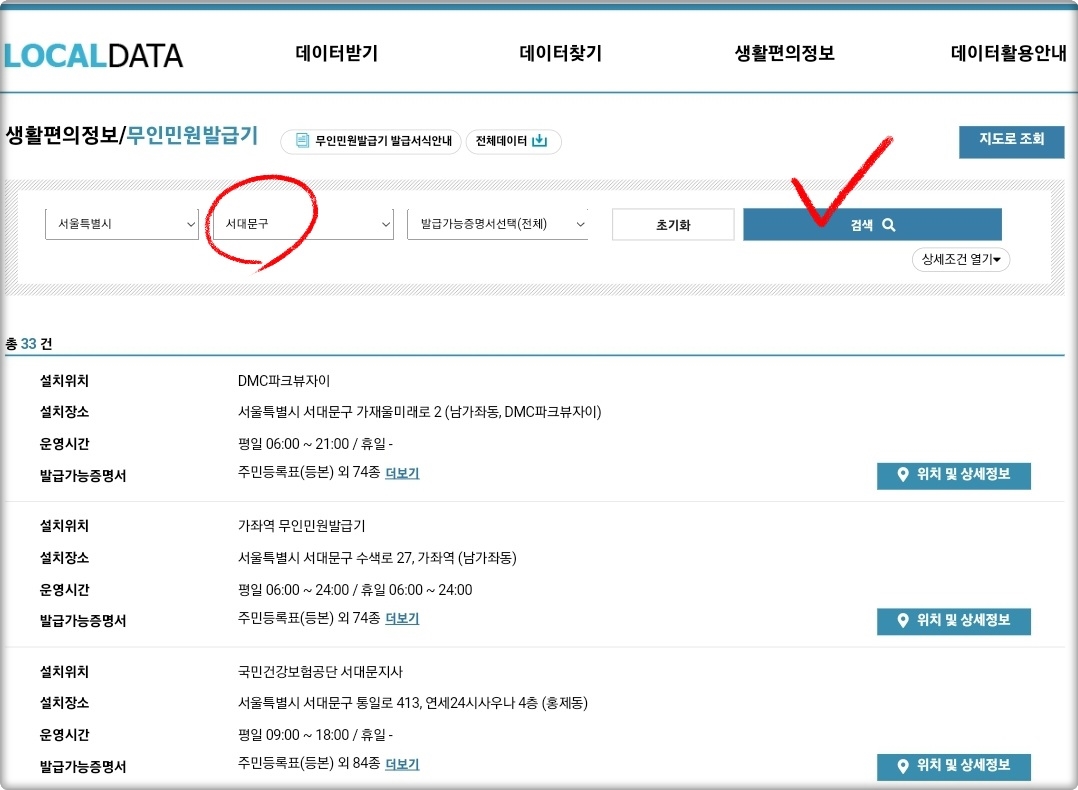Open 위치 및 상세정보 for 가좌역 무인민원발급기
This screenshot has height=790, width=1078.
point(954,621)
